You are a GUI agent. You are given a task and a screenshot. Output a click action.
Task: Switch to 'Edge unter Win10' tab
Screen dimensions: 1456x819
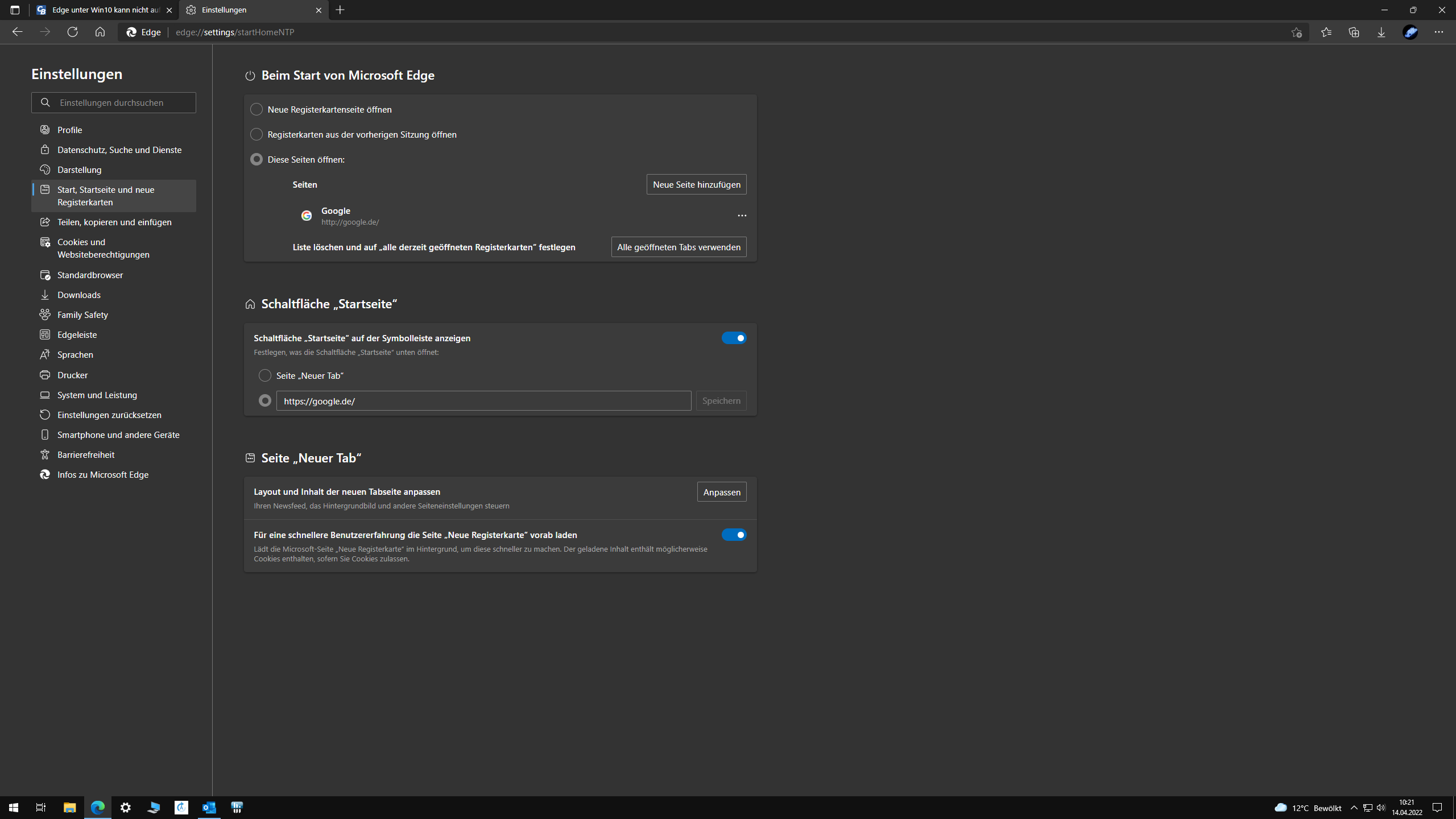pos(102,10)
